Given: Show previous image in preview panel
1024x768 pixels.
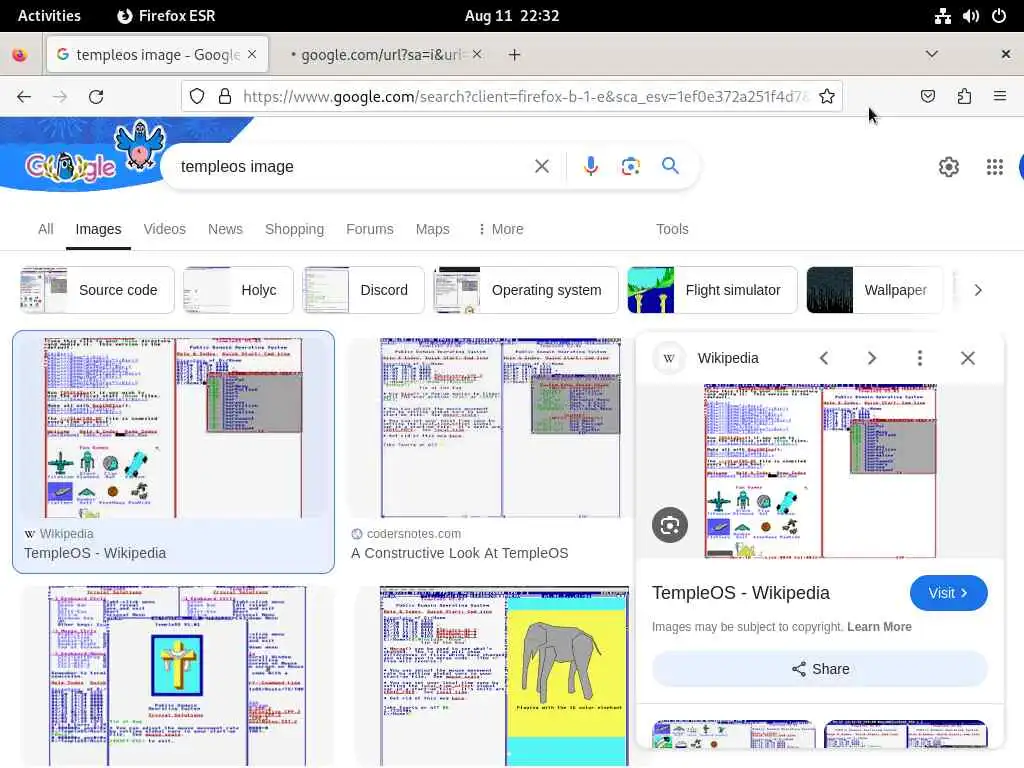Looking at the screenshot, I should (824, 358).
